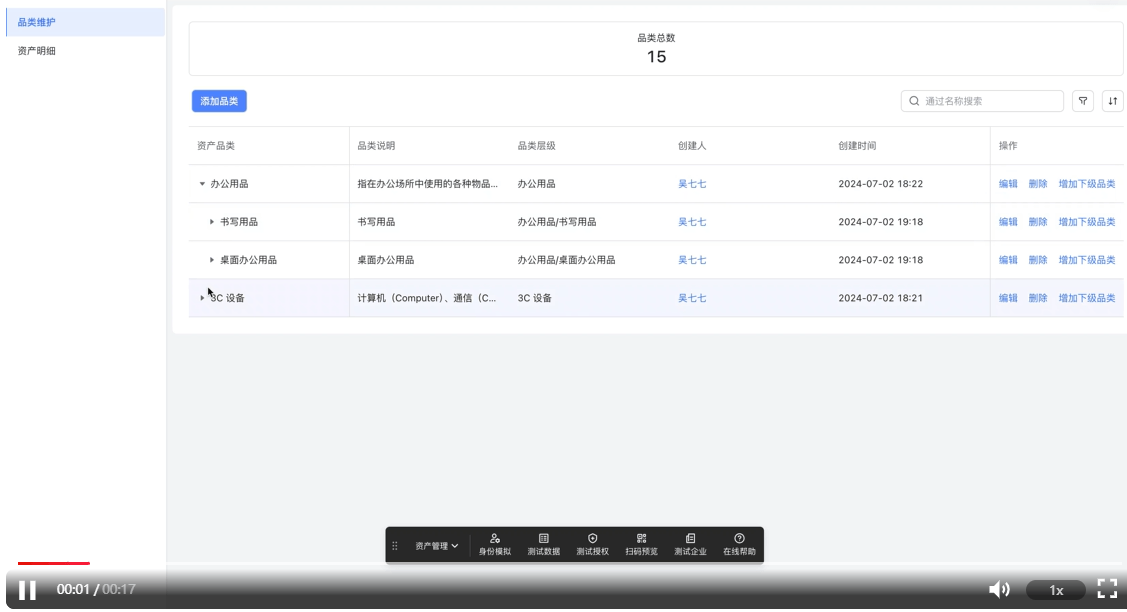Image resolution: width=1127 pixels, height=612 pixels.
Task: Click 编辑 for 办公用品 row
Action: pos(1008,183)
